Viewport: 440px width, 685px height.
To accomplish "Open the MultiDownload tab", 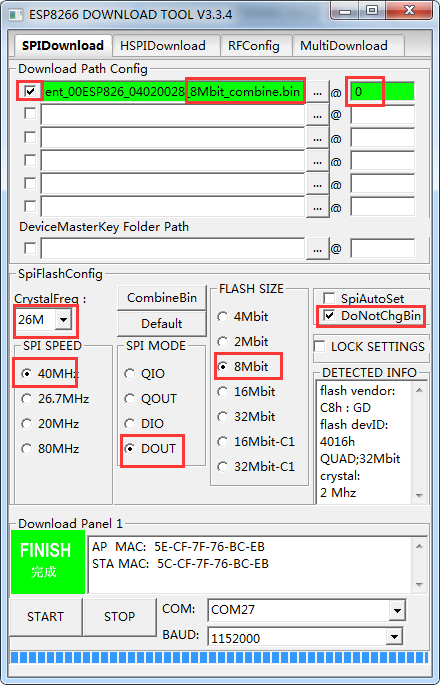I will (348, 45).
